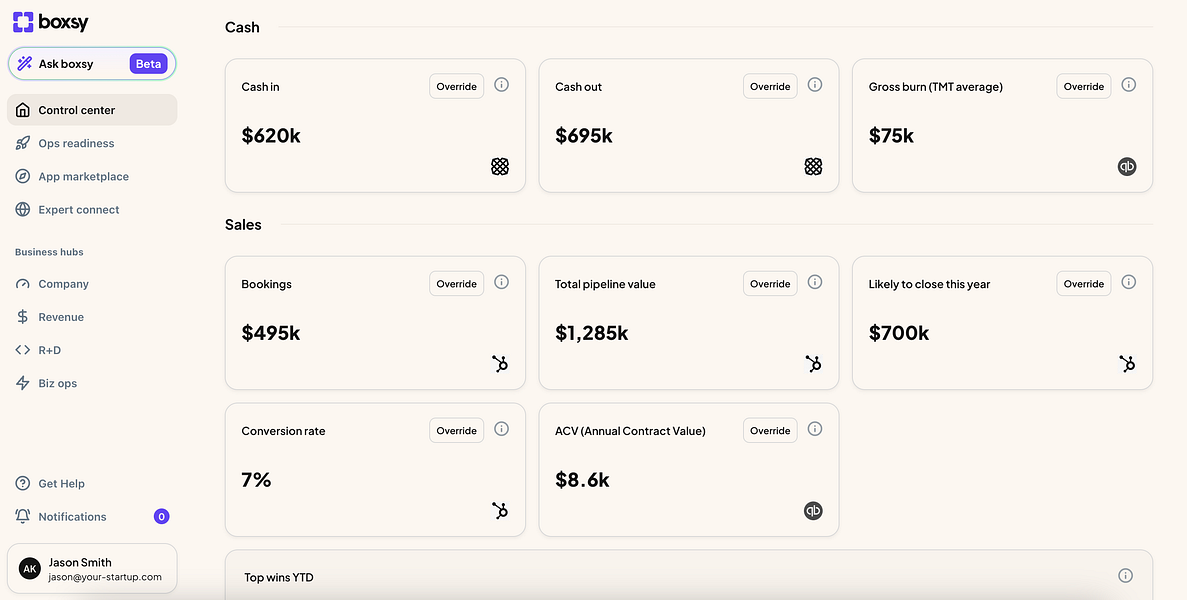Click the QuickBooks icon on ACV card
Image resolution: width=1187 pixels, height=600 pixels.
pos(813,511)
